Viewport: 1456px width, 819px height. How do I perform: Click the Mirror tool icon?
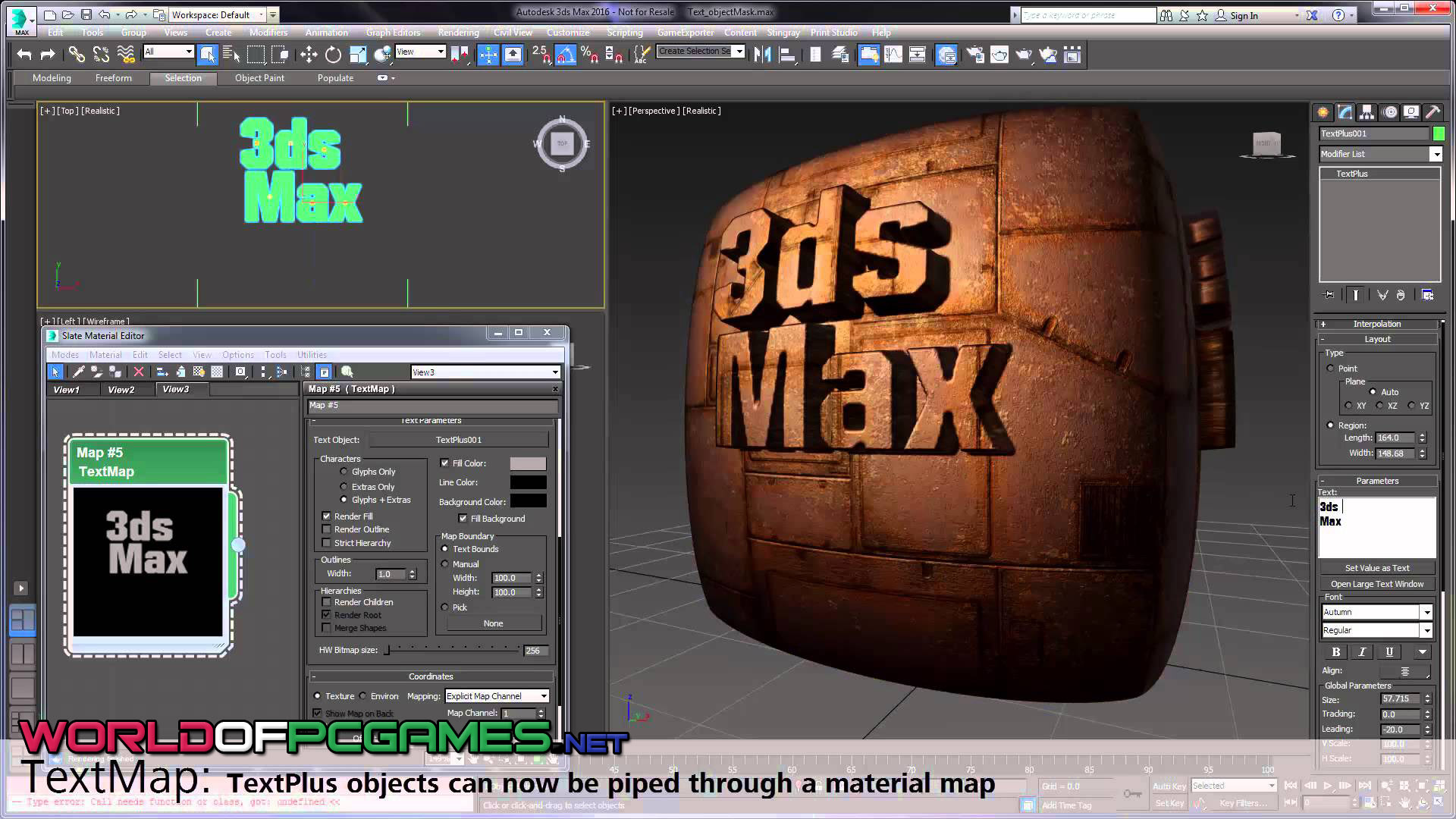click(x=762, y=54)
